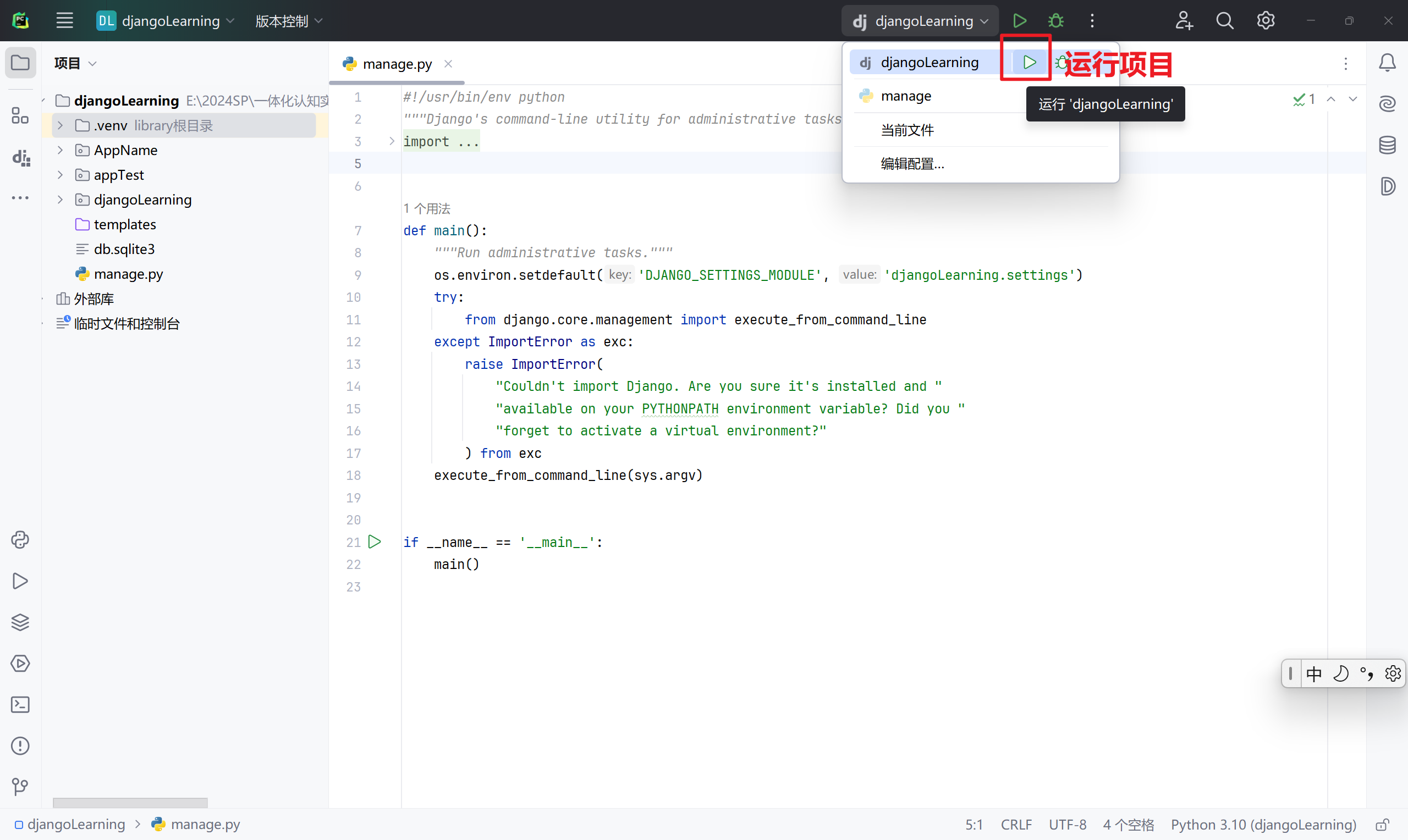Viewport: 1408px width, 840px height.
Task: Go to next highlighted problem
Action: [x=1352, y=99]
